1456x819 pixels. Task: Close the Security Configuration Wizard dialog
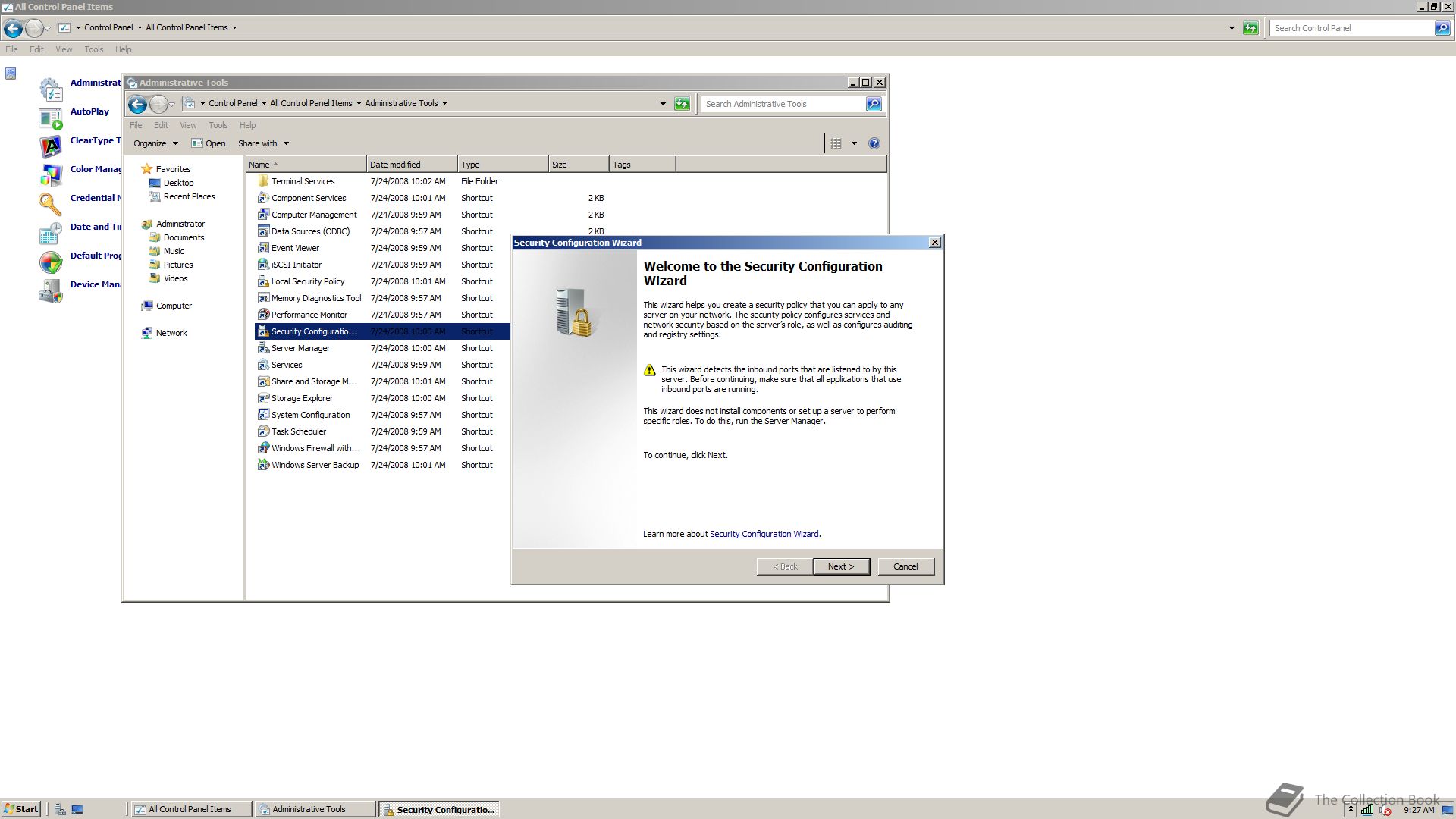click(x=935, y=243)
